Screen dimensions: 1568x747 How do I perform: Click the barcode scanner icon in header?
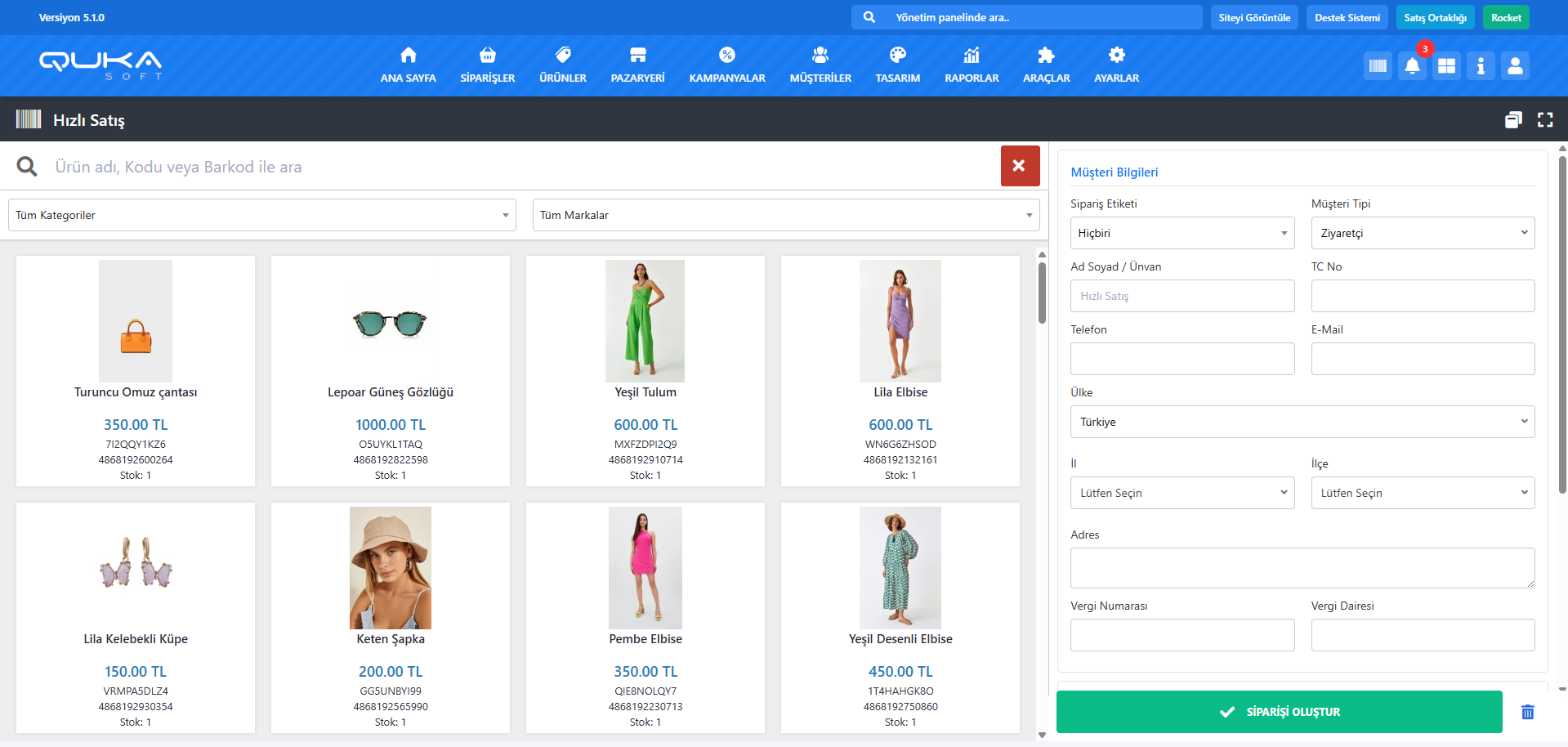1378,66
